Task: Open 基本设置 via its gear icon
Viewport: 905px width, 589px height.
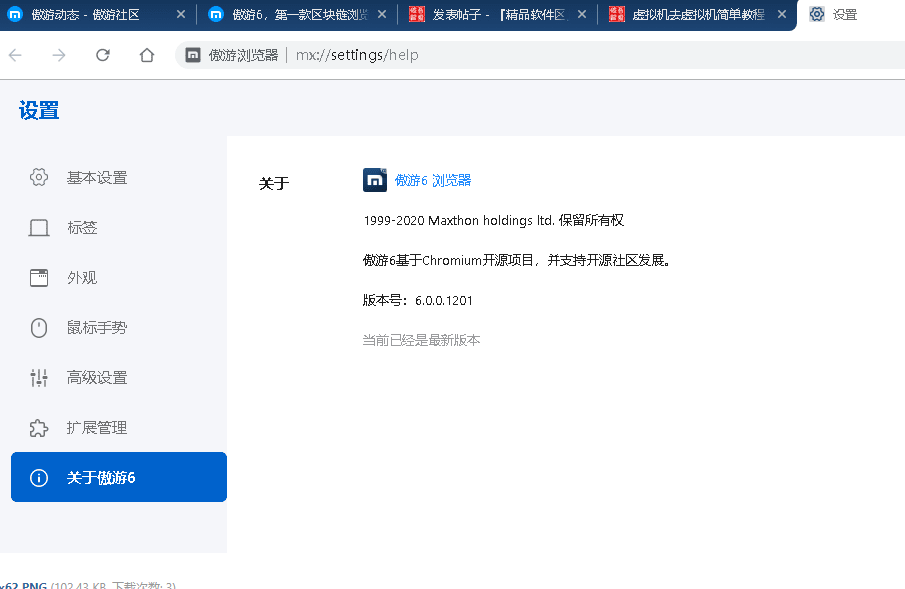Action: point(38,177)
